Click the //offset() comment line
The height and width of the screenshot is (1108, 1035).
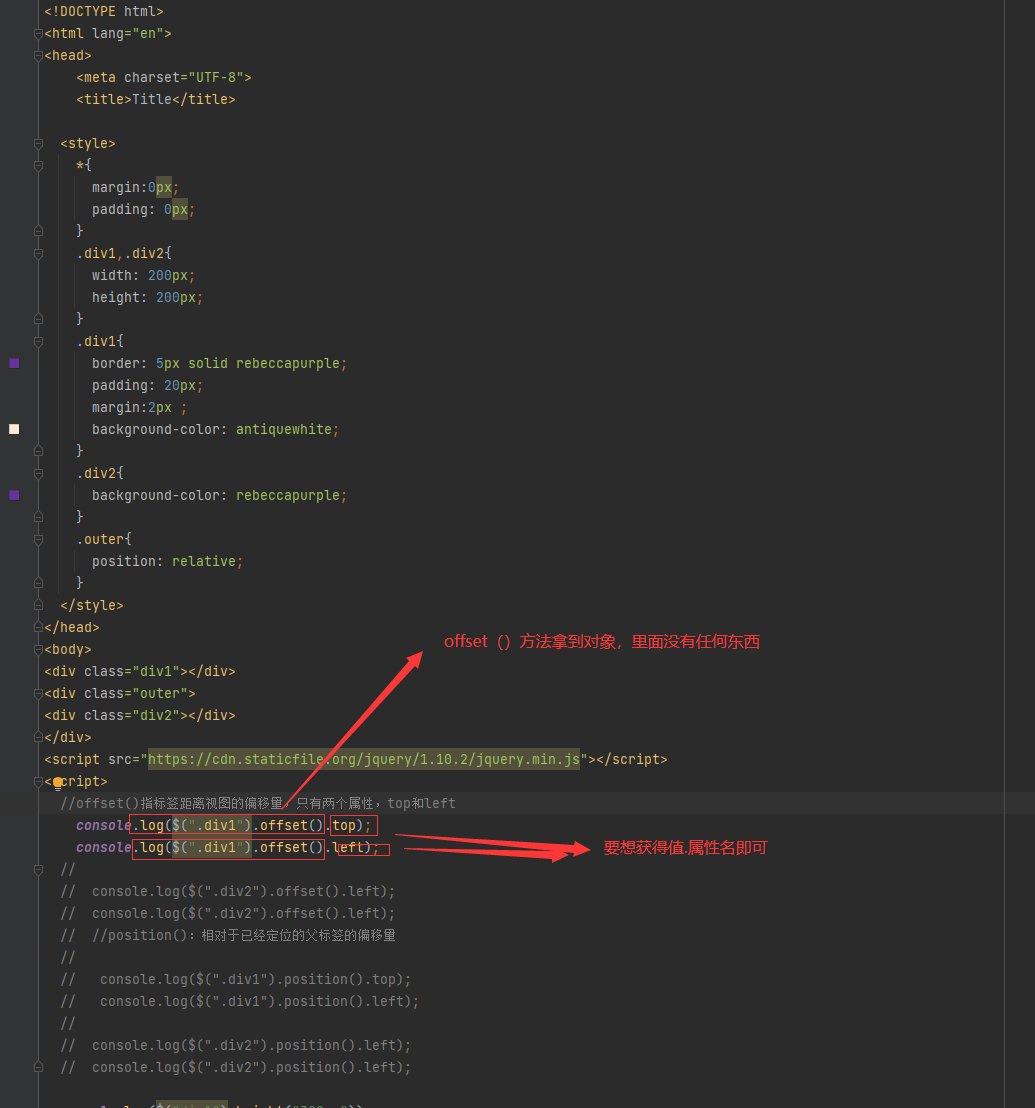258,803
